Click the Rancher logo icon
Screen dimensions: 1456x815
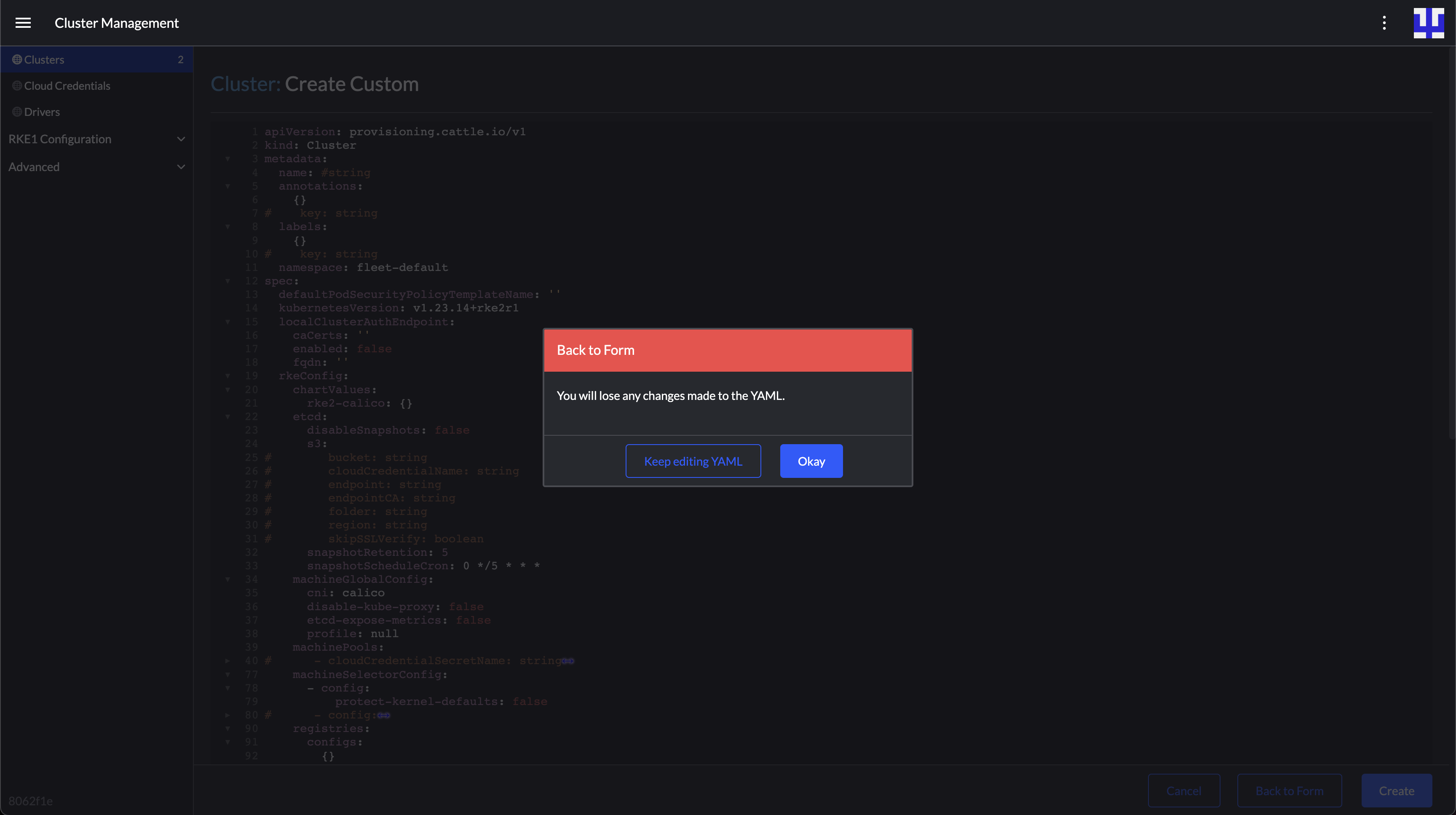1428,23
